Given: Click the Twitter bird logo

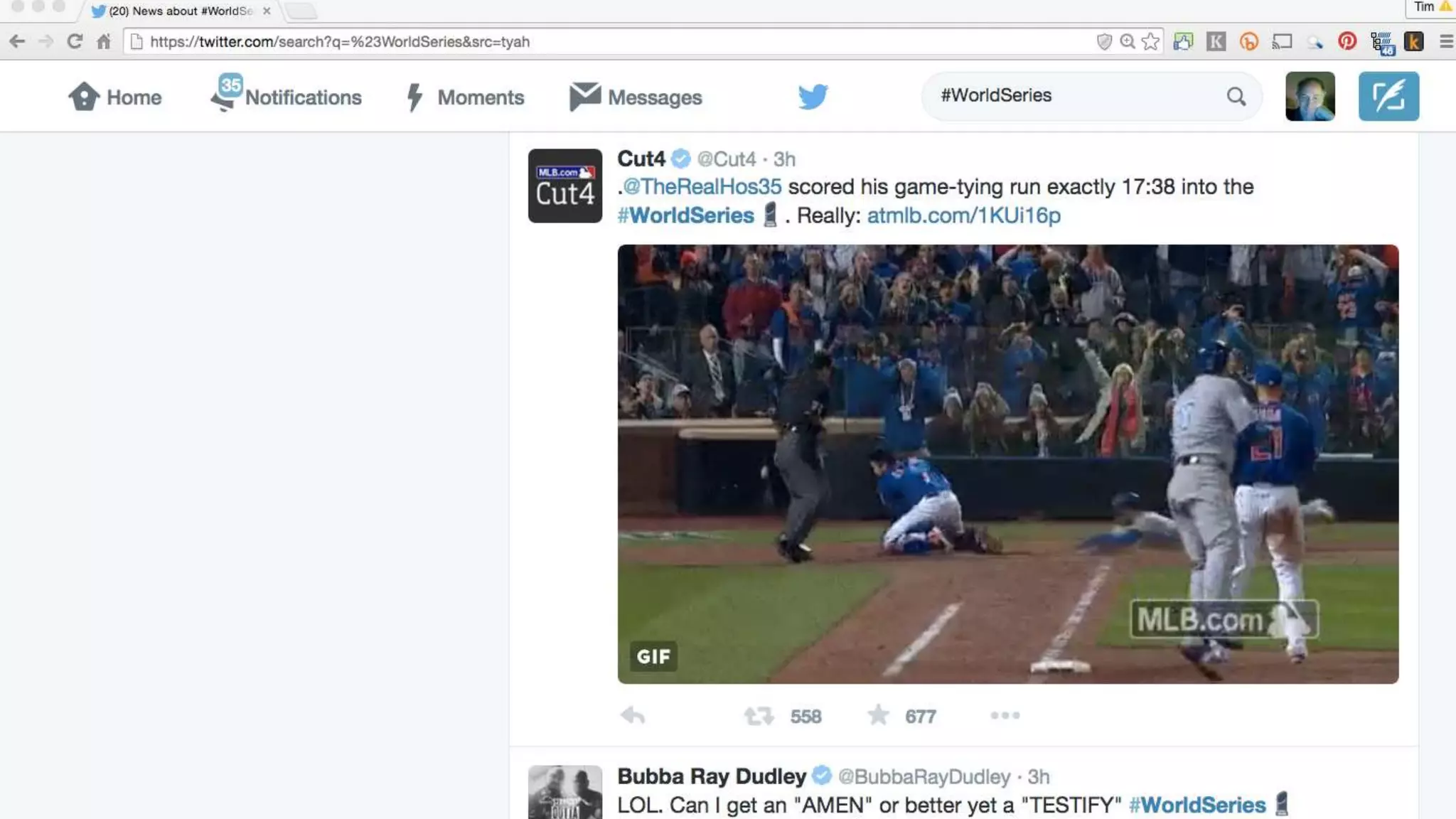Looking at the screenshot, I should click(813, 96).
